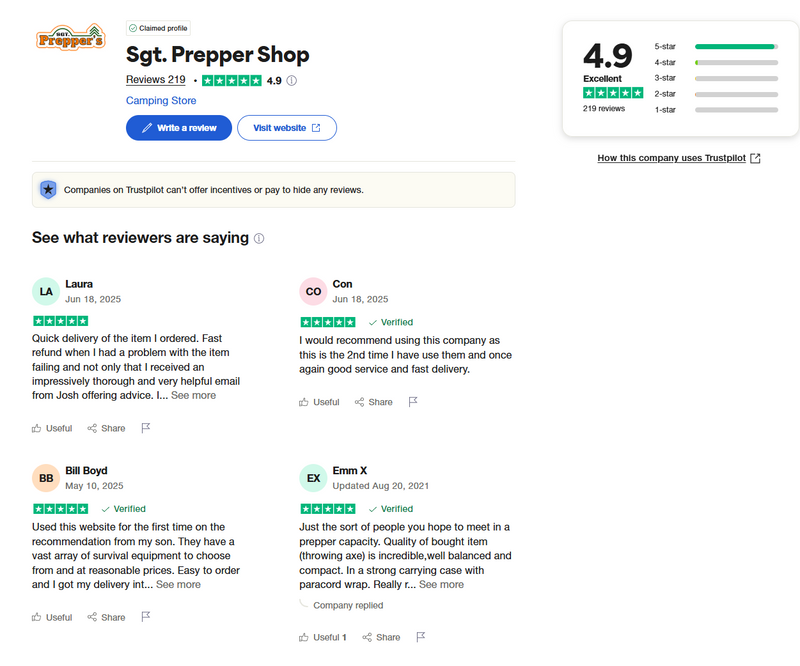Expand Laura's review with See more
This screenshot has width=800, height=666.
(x=193, y=395)
